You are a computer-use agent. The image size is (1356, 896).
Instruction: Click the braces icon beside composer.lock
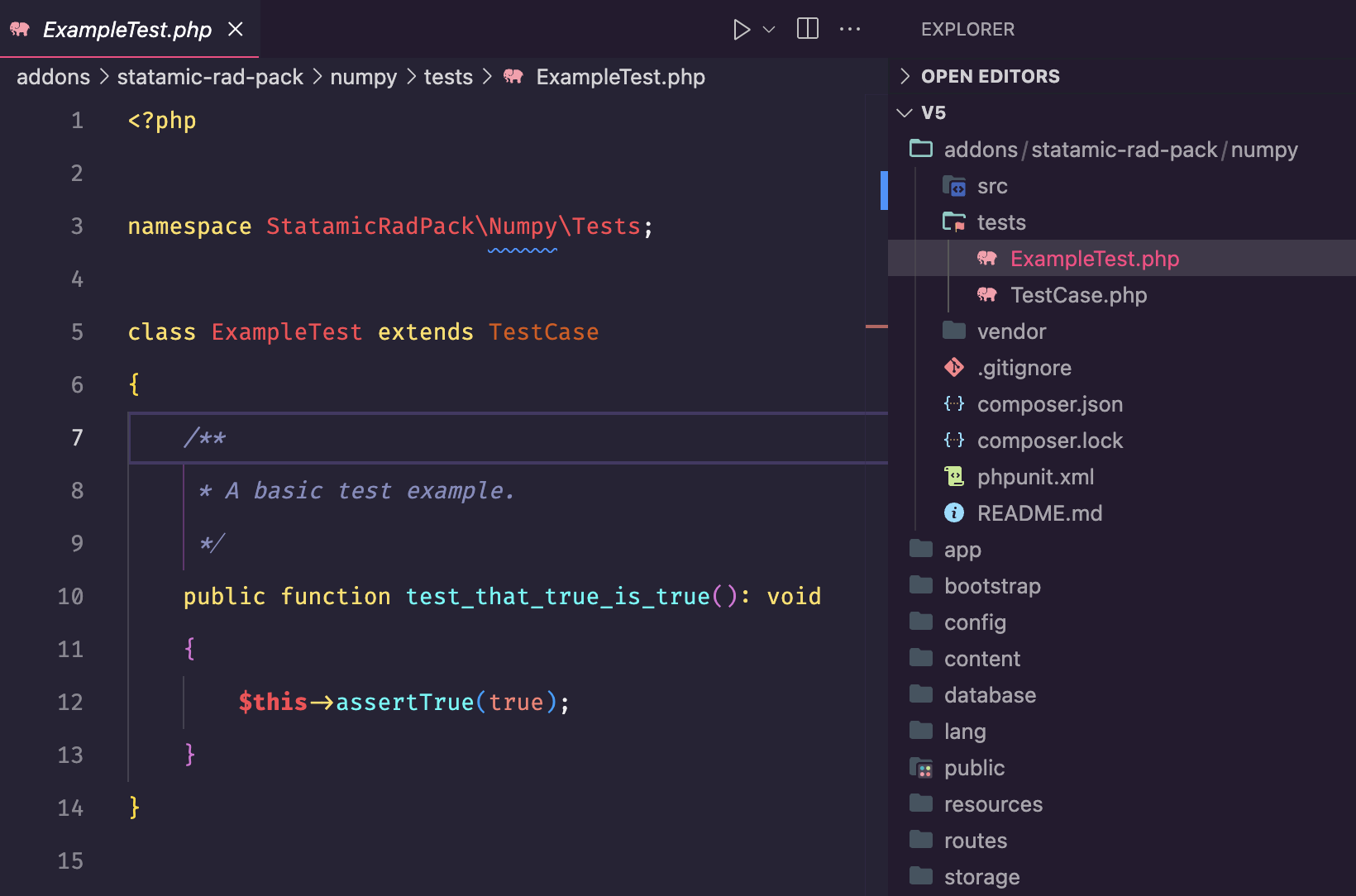click(x=954, y=440)
